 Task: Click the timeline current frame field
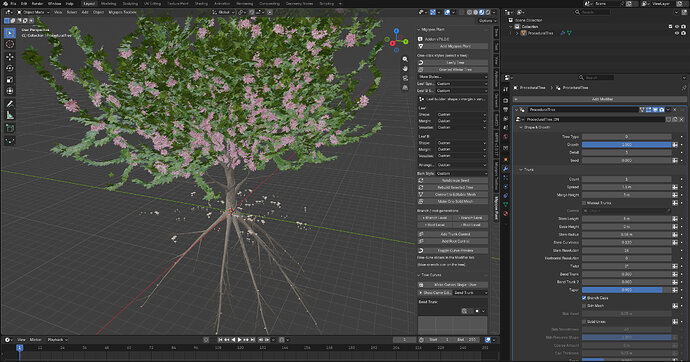coord(404,340)
